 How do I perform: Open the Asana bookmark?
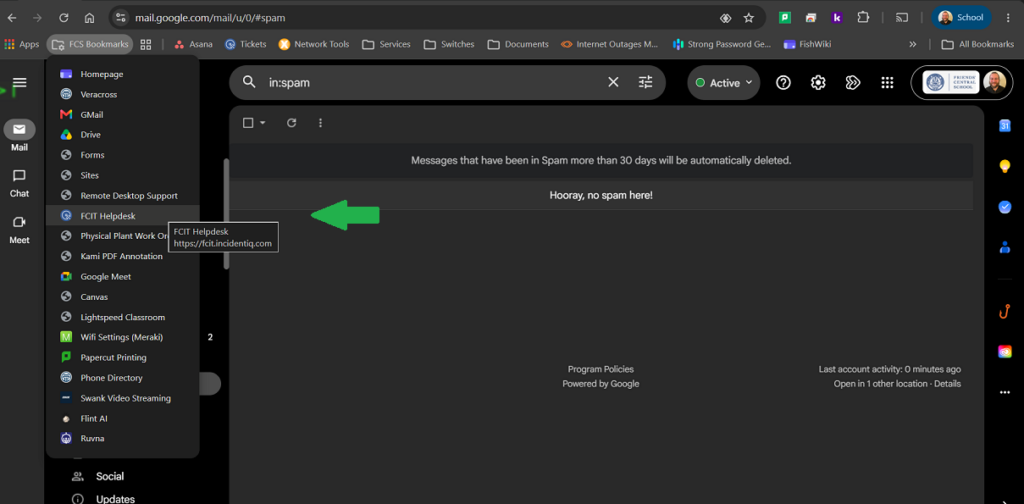[194, 44]
